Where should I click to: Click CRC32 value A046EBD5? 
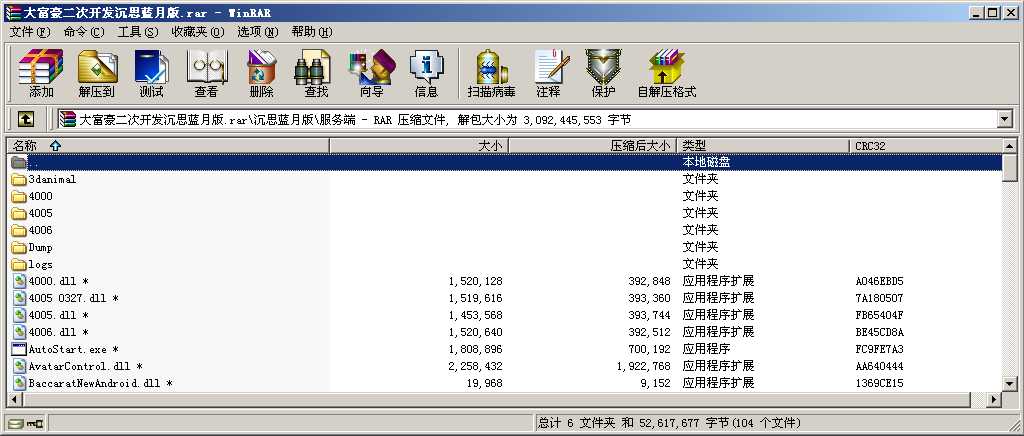[x=879, y=281]
